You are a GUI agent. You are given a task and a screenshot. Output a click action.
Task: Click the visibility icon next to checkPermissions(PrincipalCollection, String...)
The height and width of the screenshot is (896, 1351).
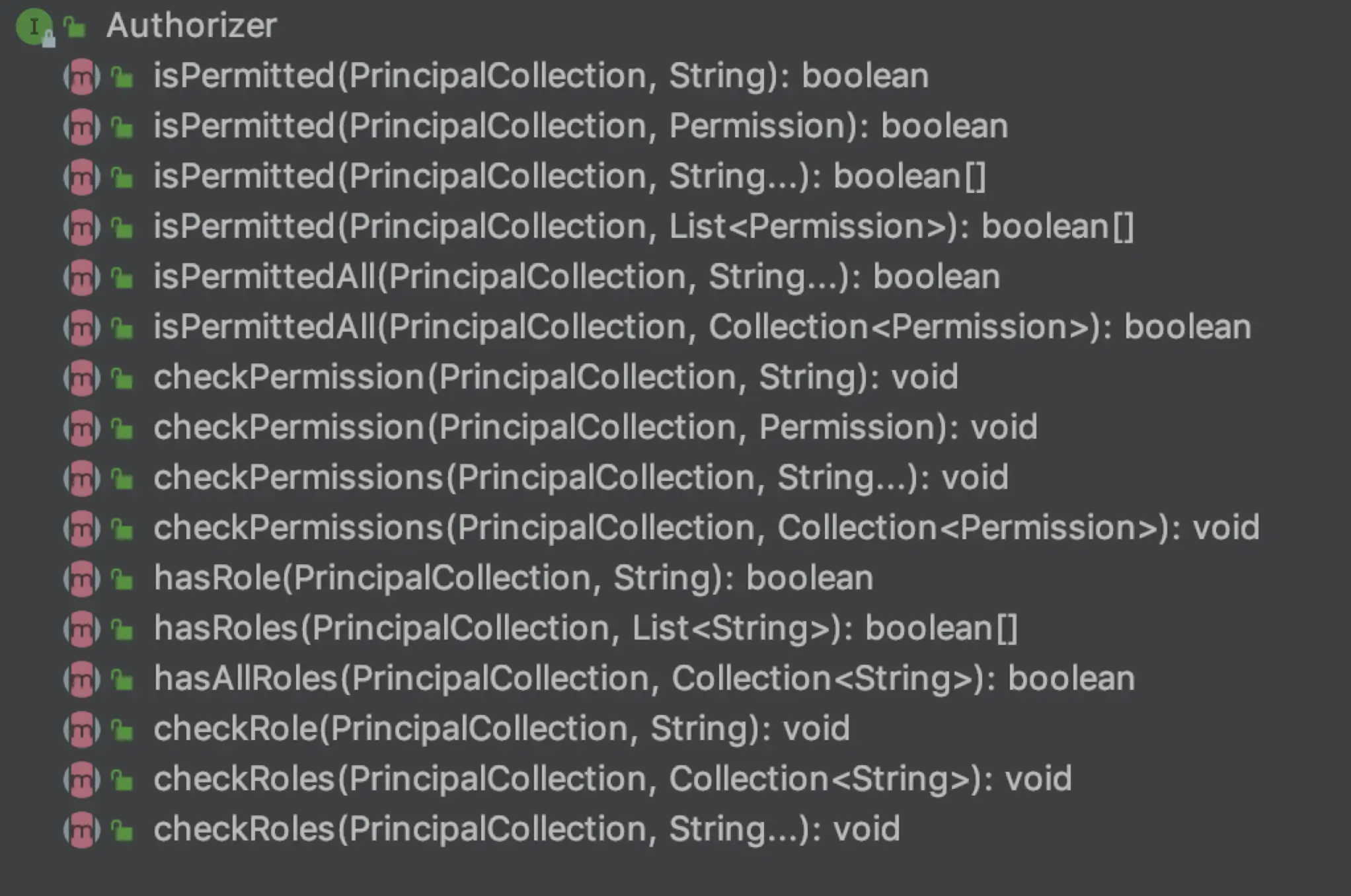coord(122,478)
